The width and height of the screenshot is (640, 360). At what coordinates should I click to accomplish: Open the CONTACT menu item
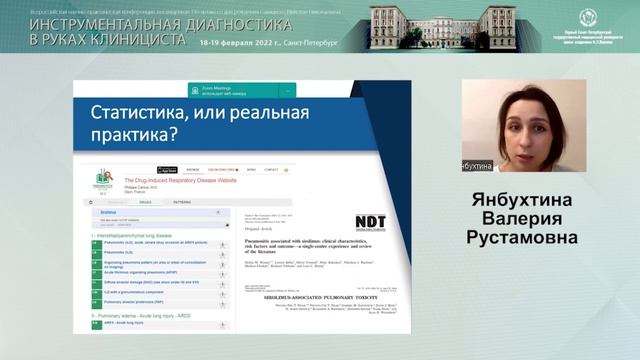coord(271,170)
